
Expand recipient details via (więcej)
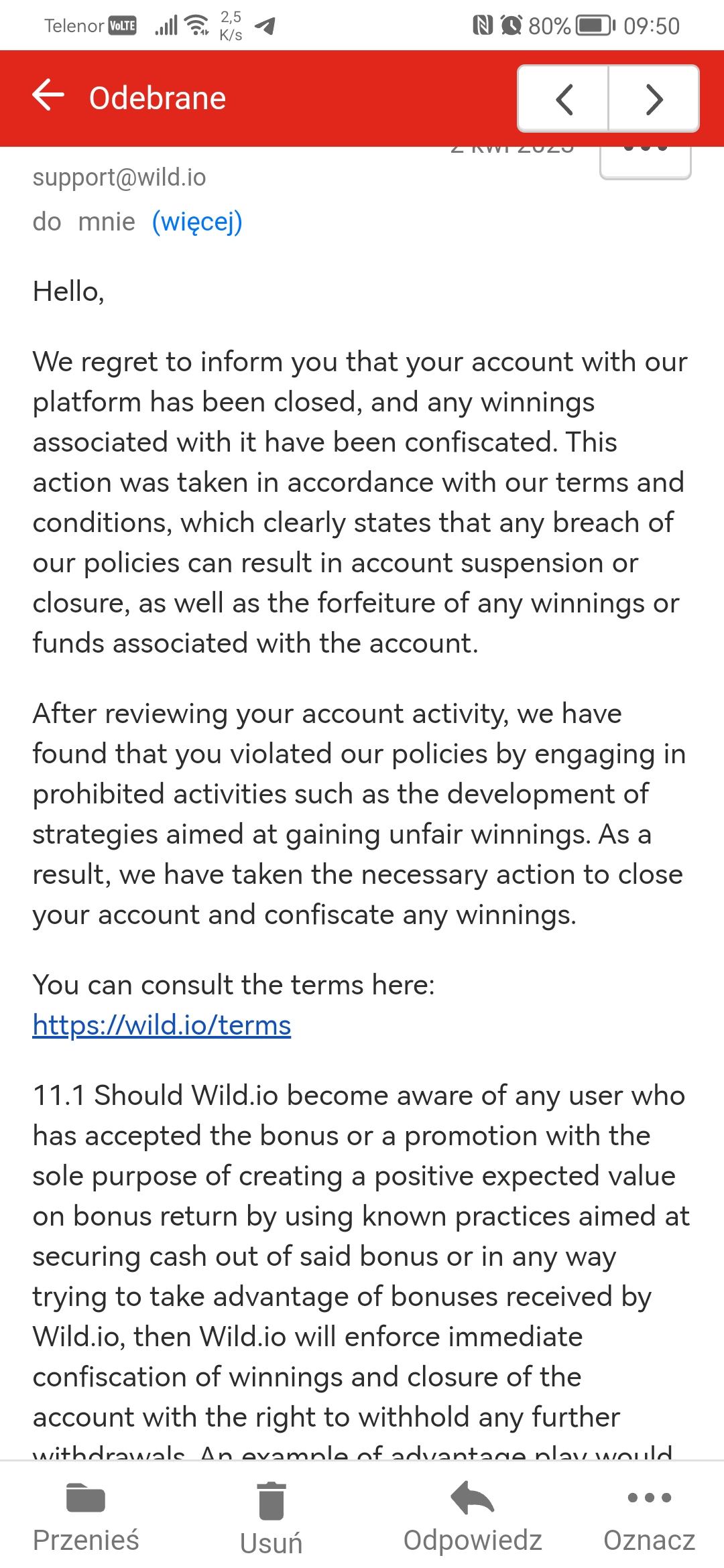click(x=197, y=222)
